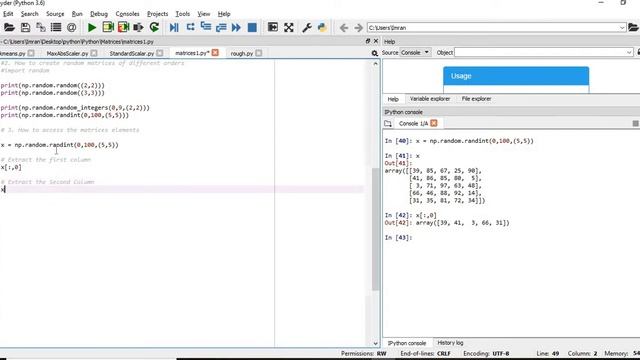Viewport: 640px width, 360px height.
Task: Switch to StandardScalar.py tab
Action: [x=131, y=53]
